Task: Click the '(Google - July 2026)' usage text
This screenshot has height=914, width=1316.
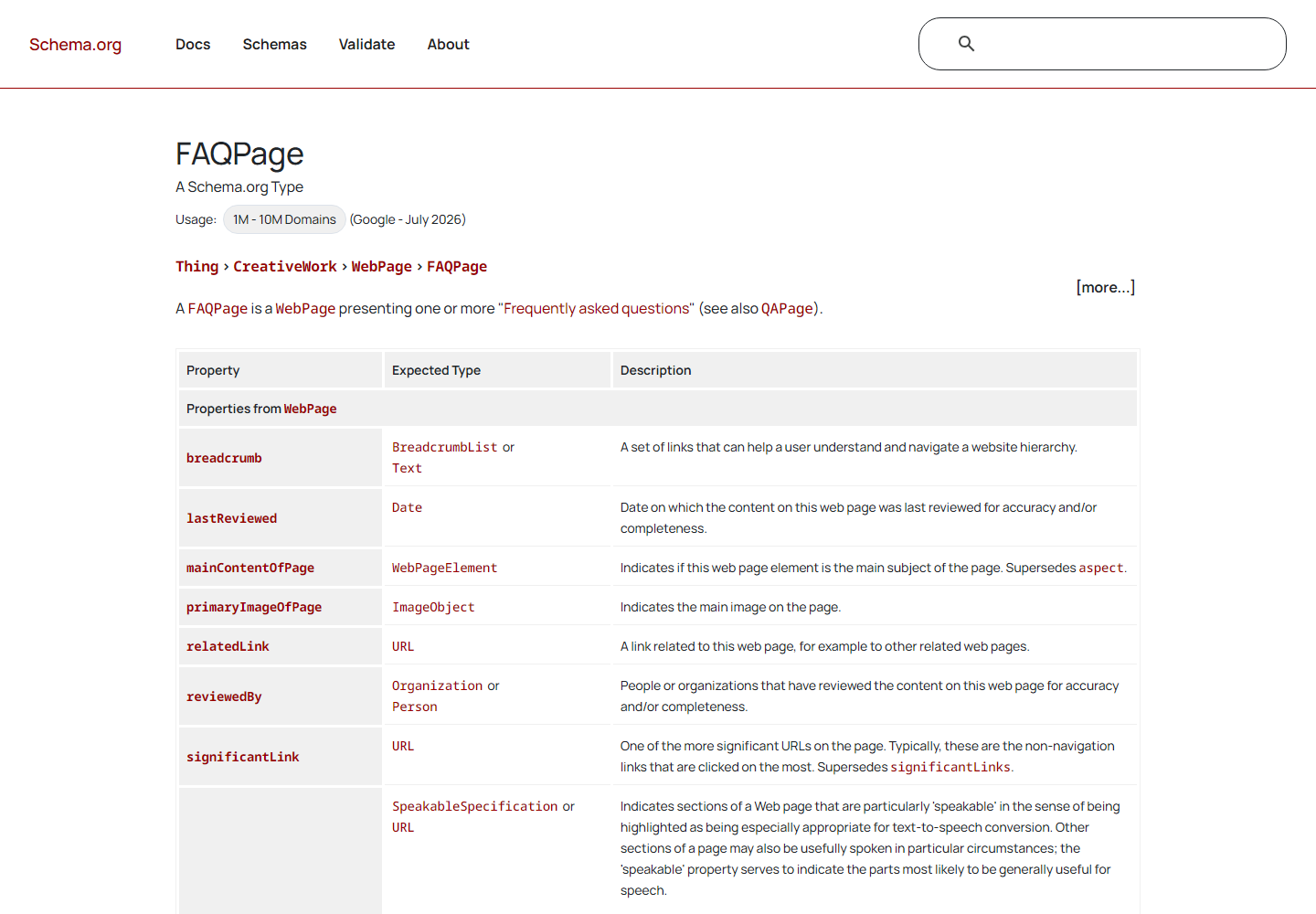Action: click(x=408, y=219)
